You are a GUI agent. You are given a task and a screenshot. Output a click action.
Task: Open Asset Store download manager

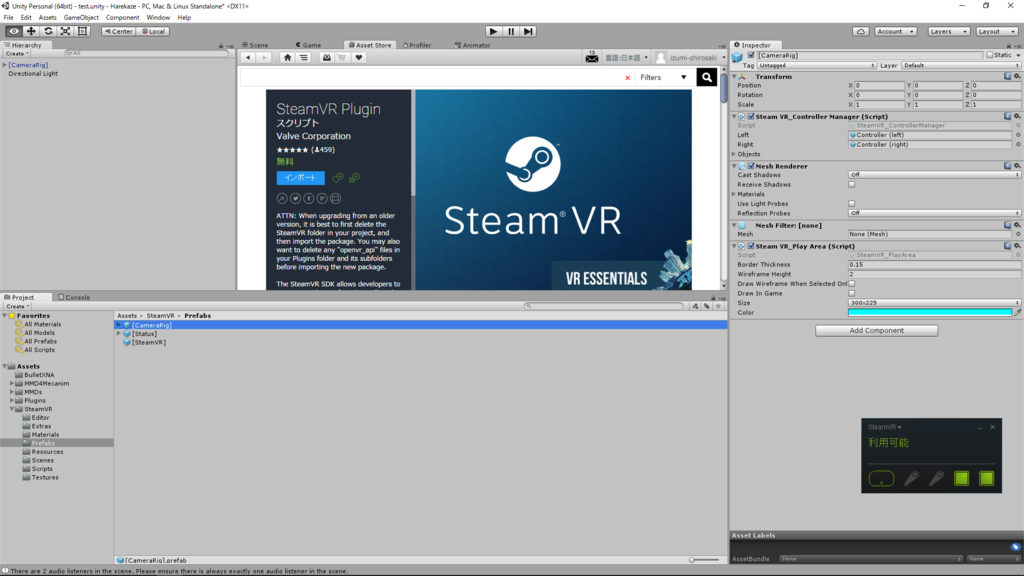(327, 57)
